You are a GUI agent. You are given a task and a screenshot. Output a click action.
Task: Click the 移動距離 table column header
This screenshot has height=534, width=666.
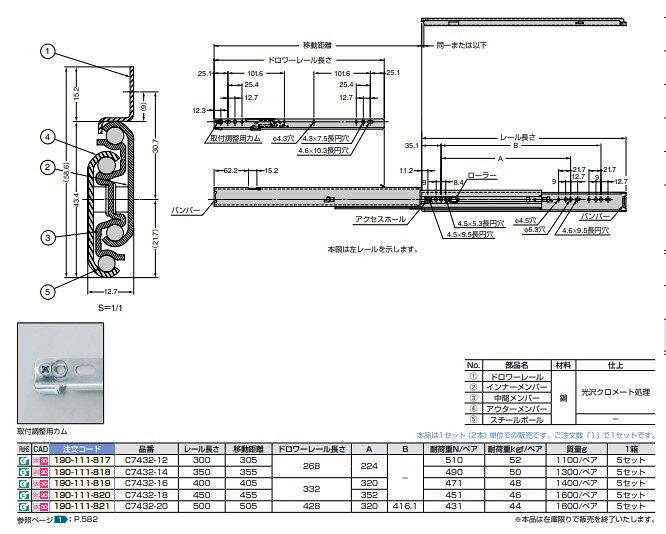[248, 449]
